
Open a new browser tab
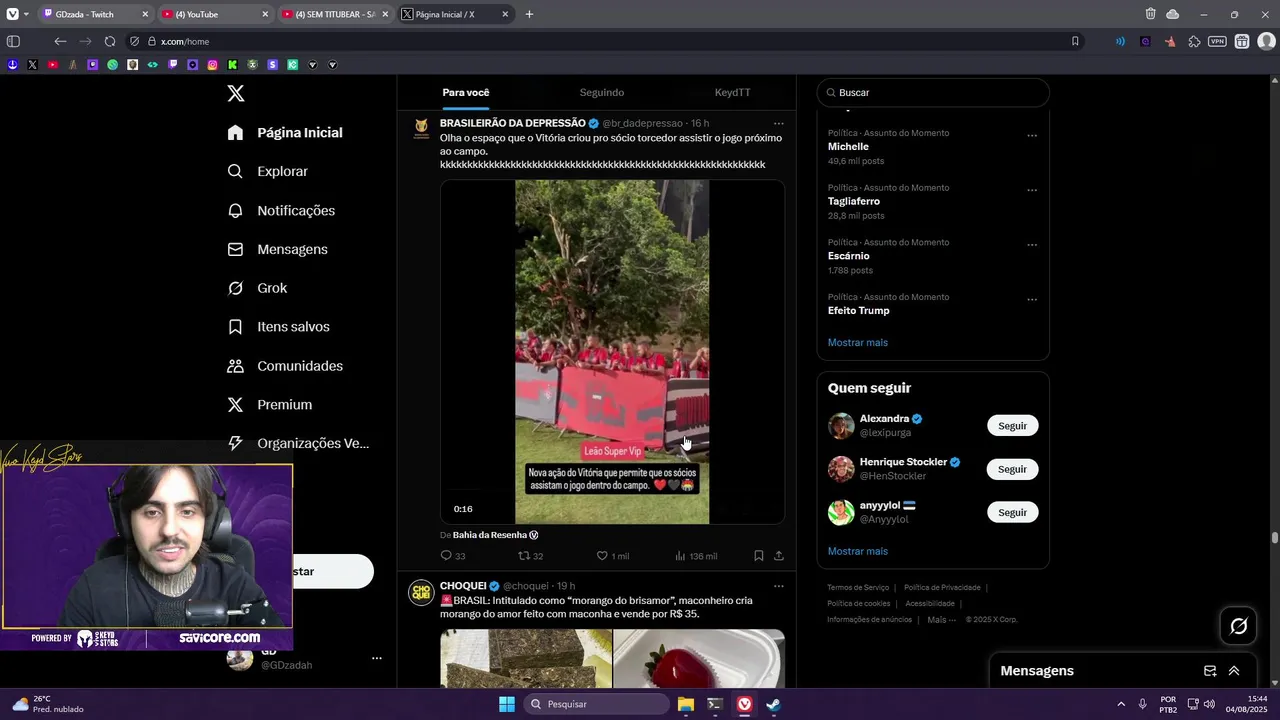pos(529,14)
